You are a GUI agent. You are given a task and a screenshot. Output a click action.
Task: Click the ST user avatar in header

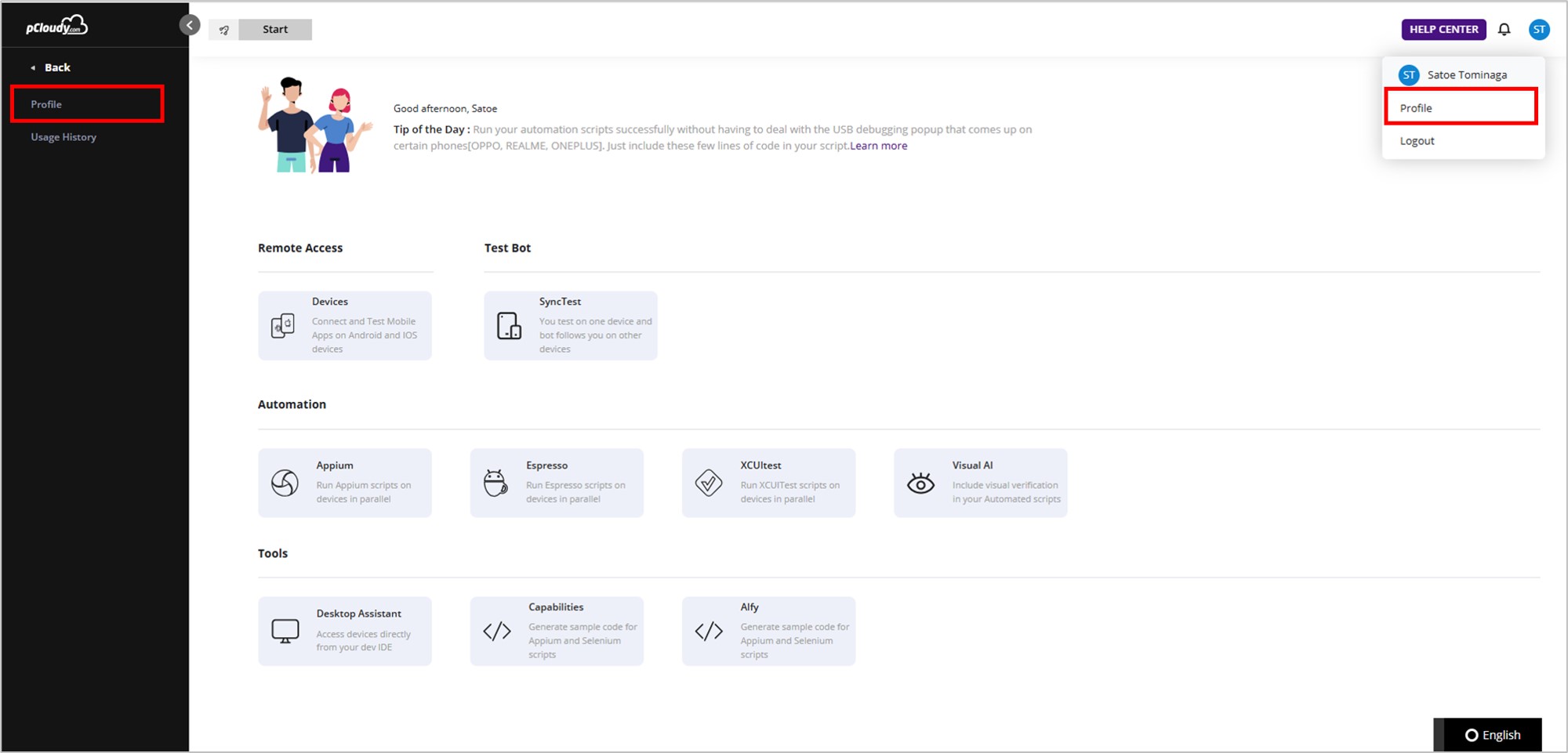[1539, 30]
